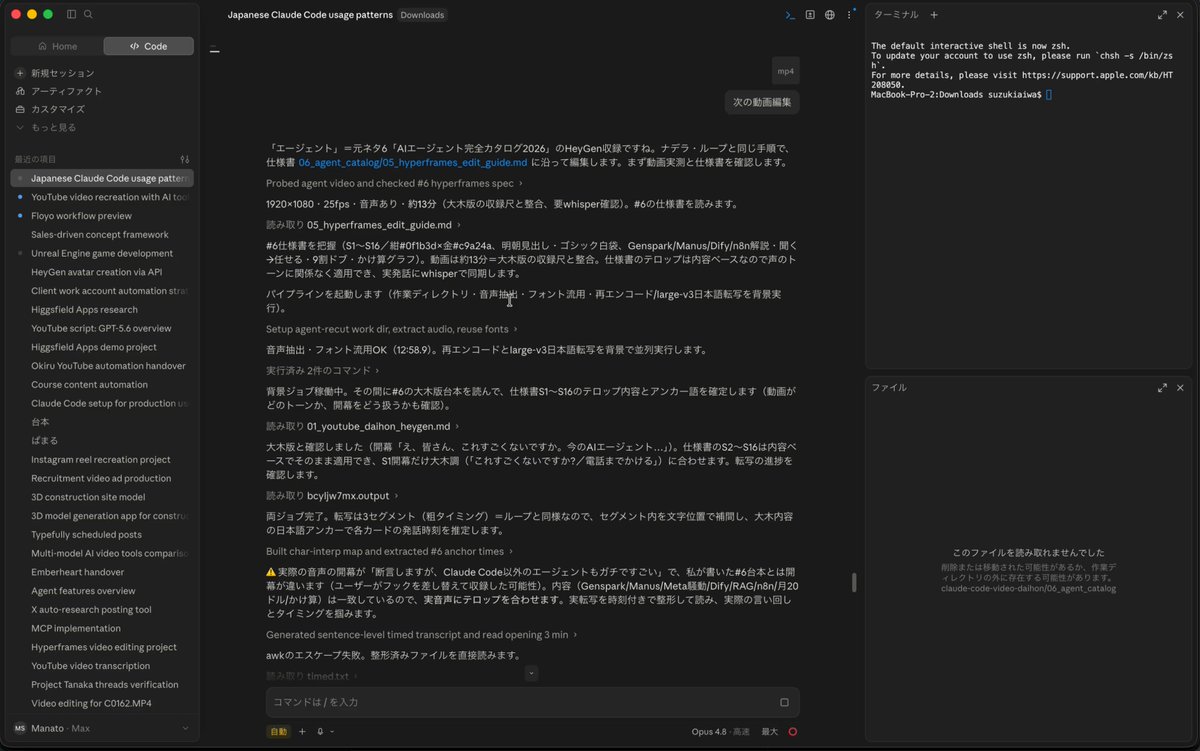Open the microphone dropdown arrow
This screenshot has width=1200, height=751.
coord(332,731)
